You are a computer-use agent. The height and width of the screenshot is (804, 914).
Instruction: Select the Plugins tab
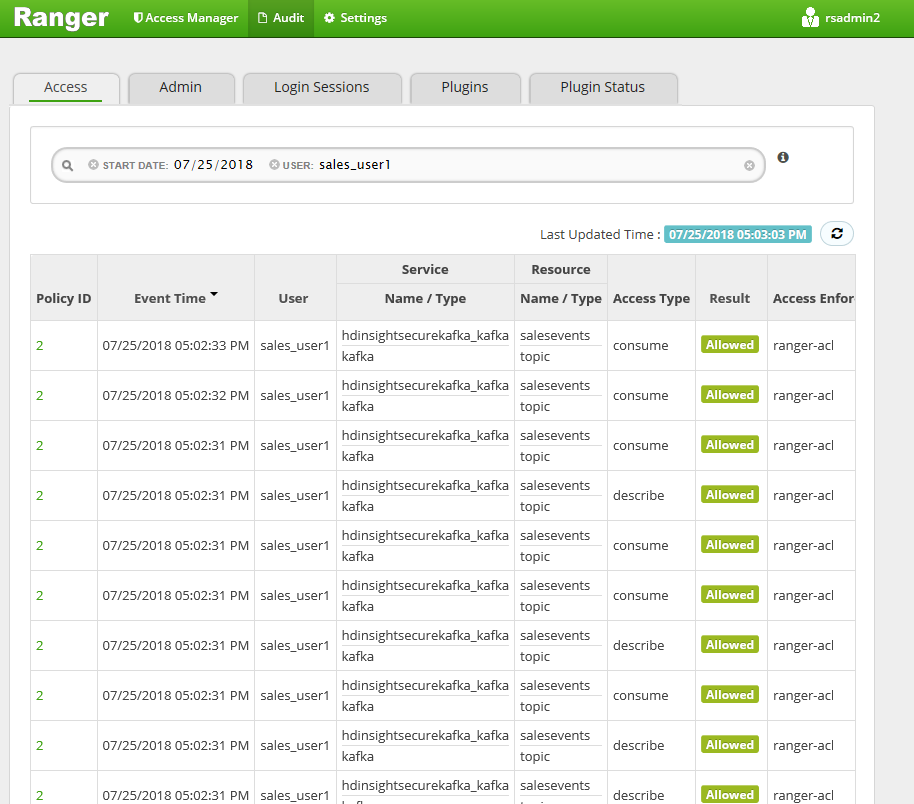click(x=465, y=87)
